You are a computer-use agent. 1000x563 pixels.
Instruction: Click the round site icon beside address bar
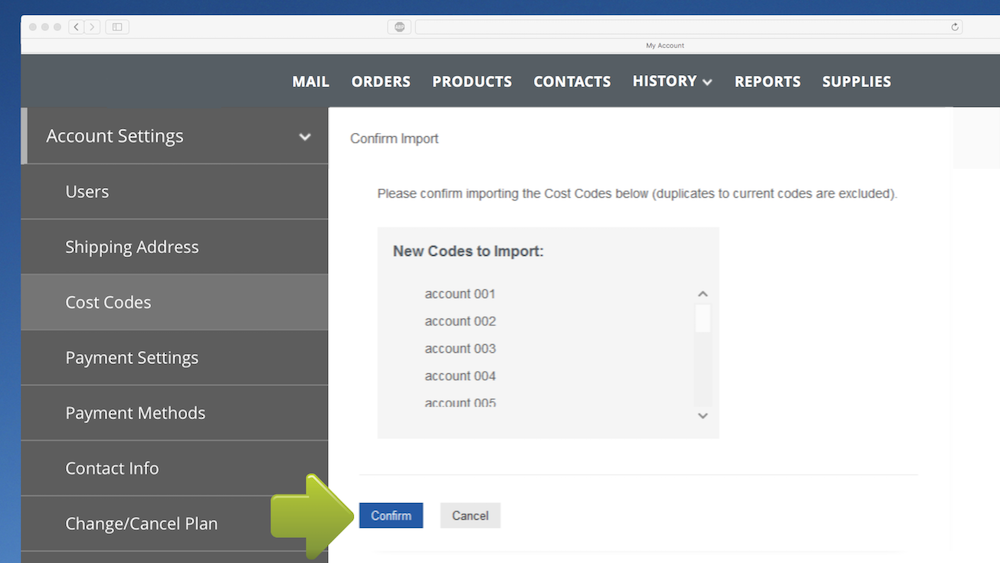pyautogui.click(x=400, y=27)
